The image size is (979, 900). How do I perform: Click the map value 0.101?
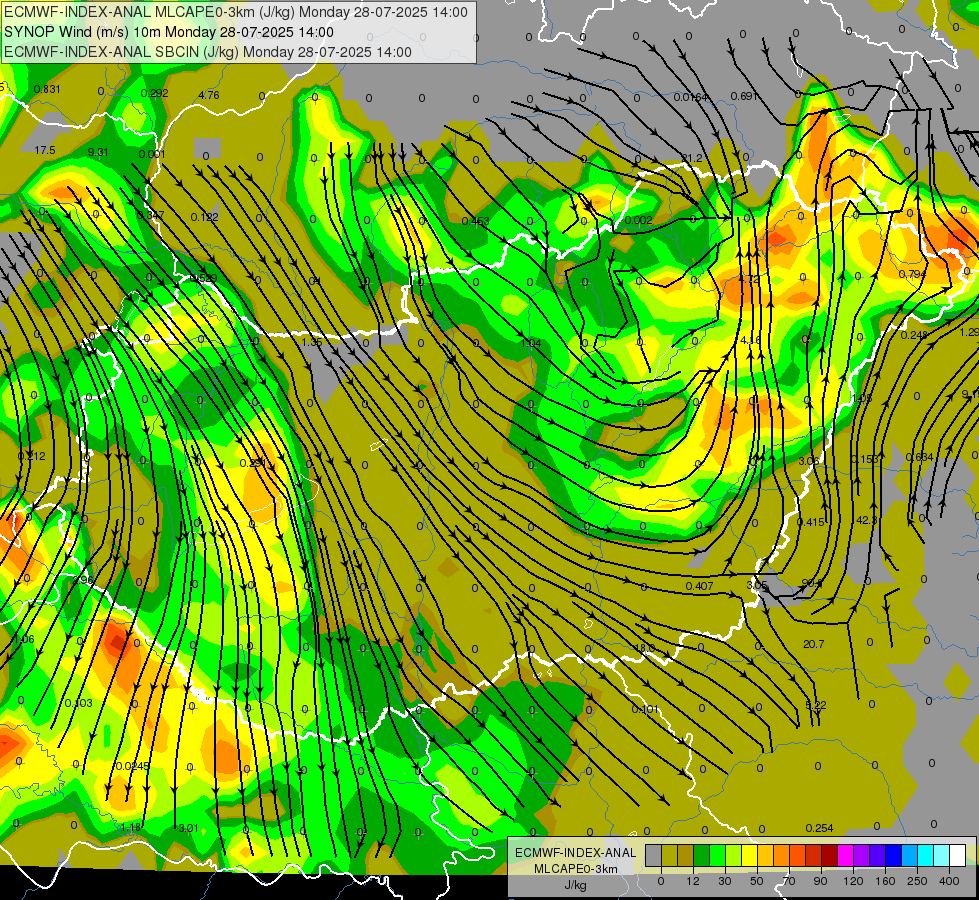645,709
